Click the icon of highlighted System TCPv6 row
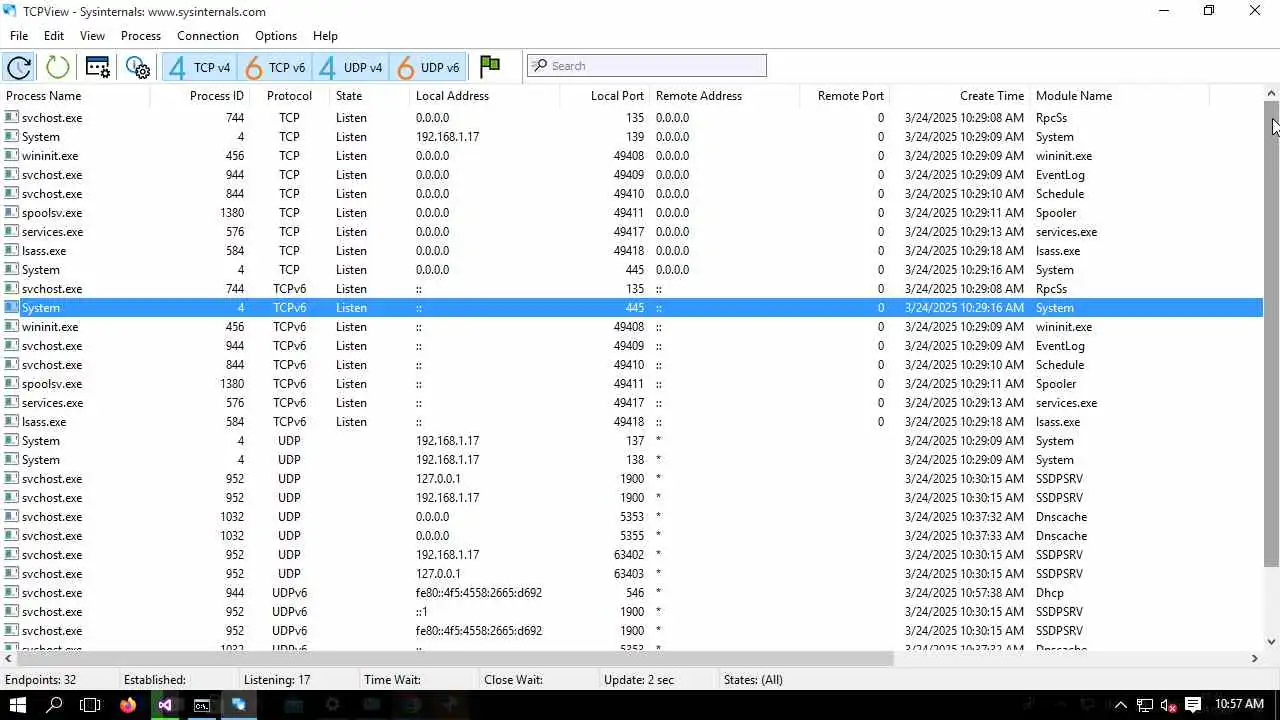Image resolution: width=1280 pixels, height=720 pixels. [x=12, y=308]
